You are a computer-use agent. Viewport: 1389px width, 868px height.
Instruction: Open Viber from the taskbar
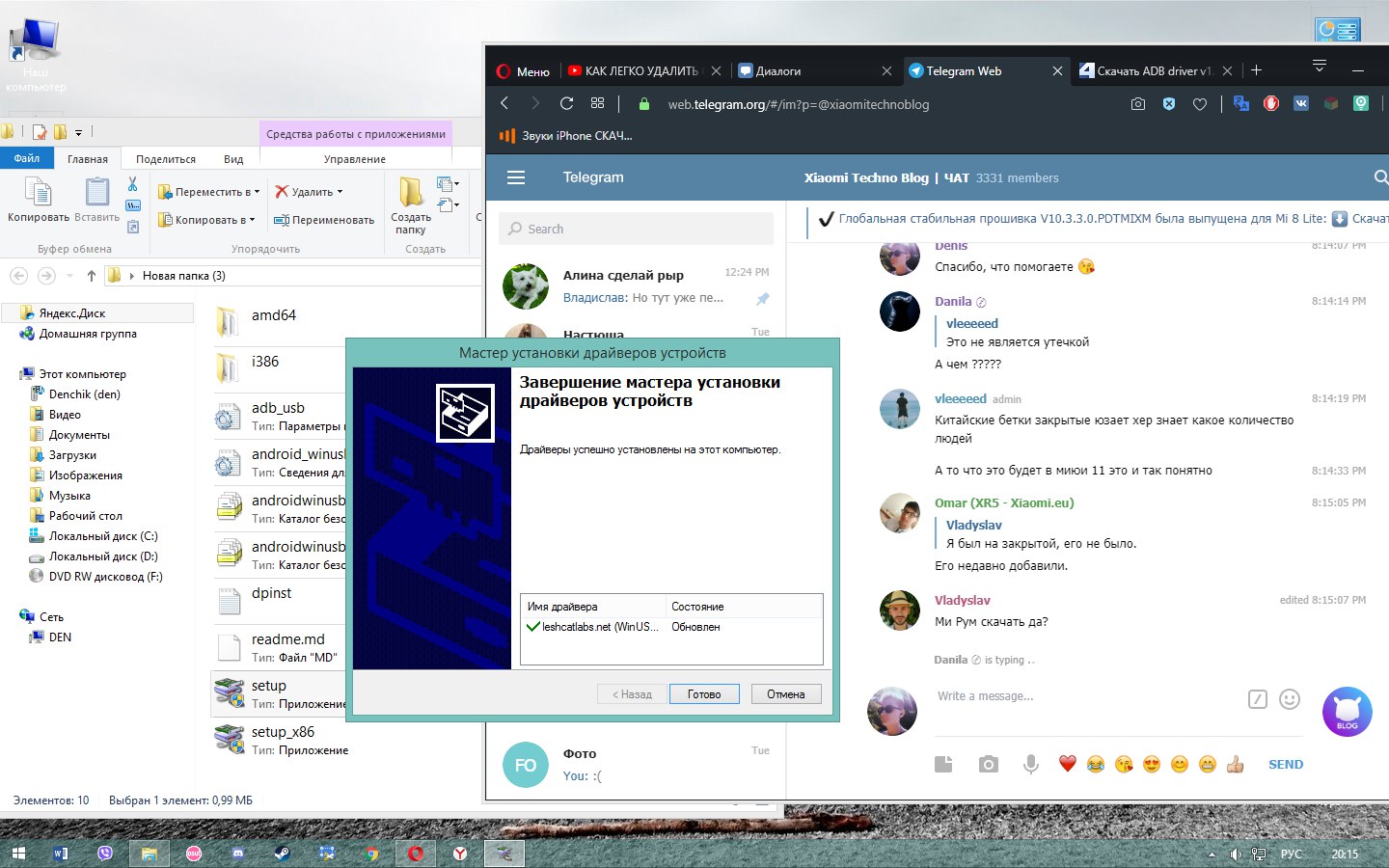click(105, 854)
